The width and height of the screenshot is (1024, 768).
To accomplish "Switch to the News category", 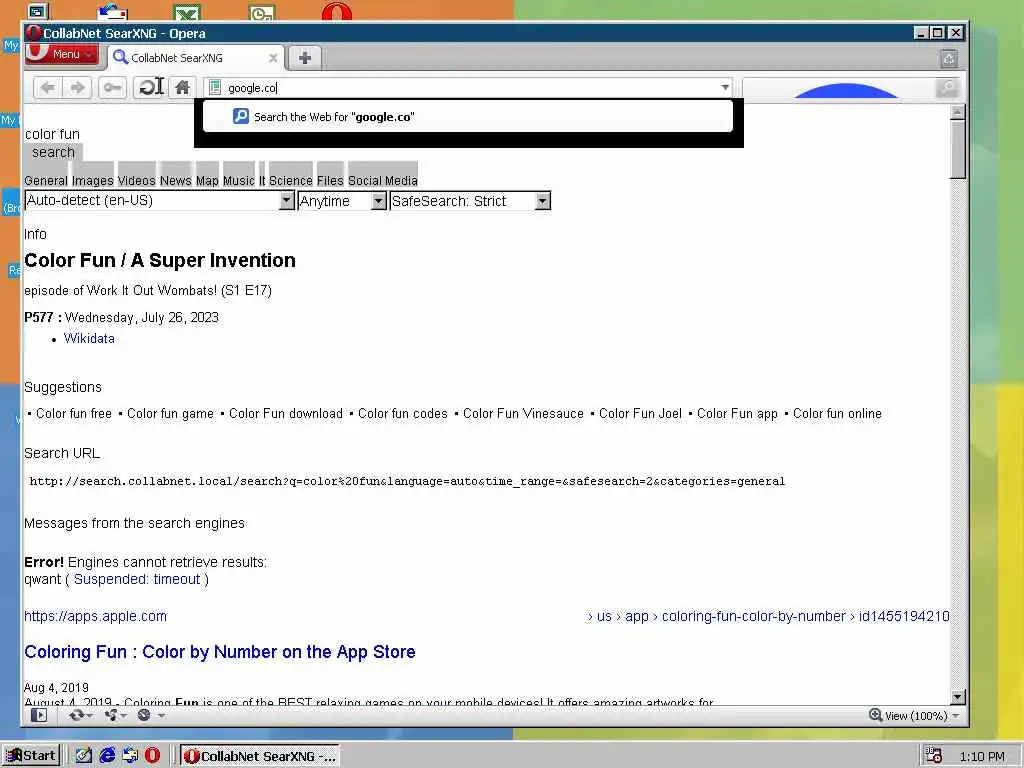I will 176,180.
